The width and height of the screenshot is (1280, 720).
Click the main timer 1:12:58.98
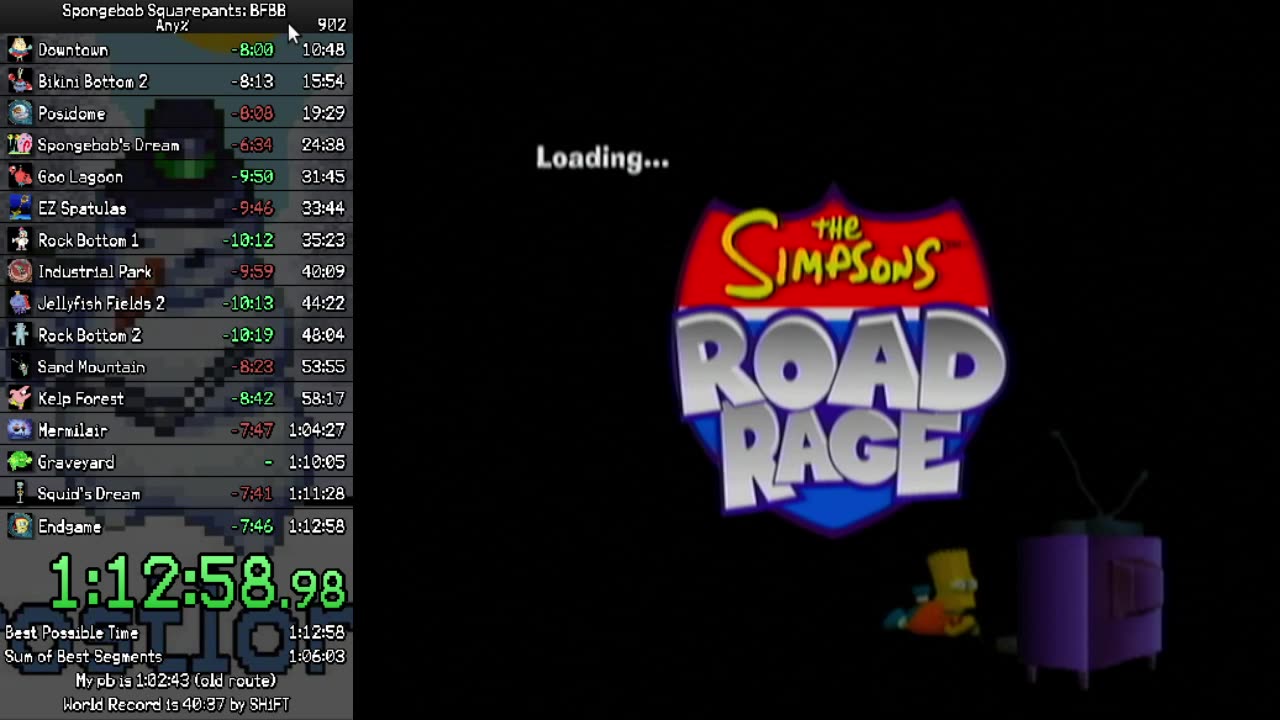pos(197,583)
